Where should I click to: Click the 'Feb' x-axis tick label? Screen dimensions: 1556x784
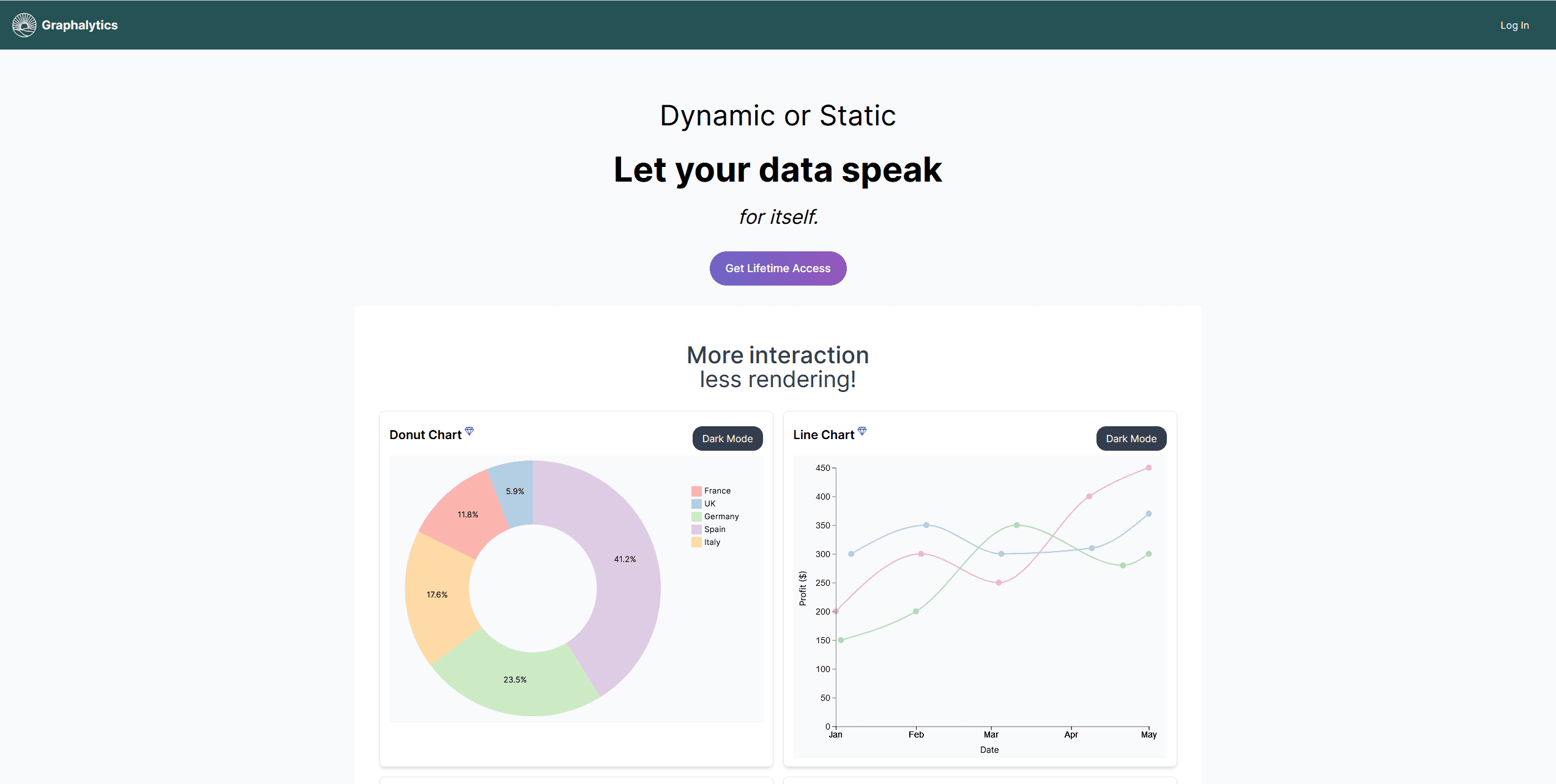pyautogui.click(x=916, y=734)
